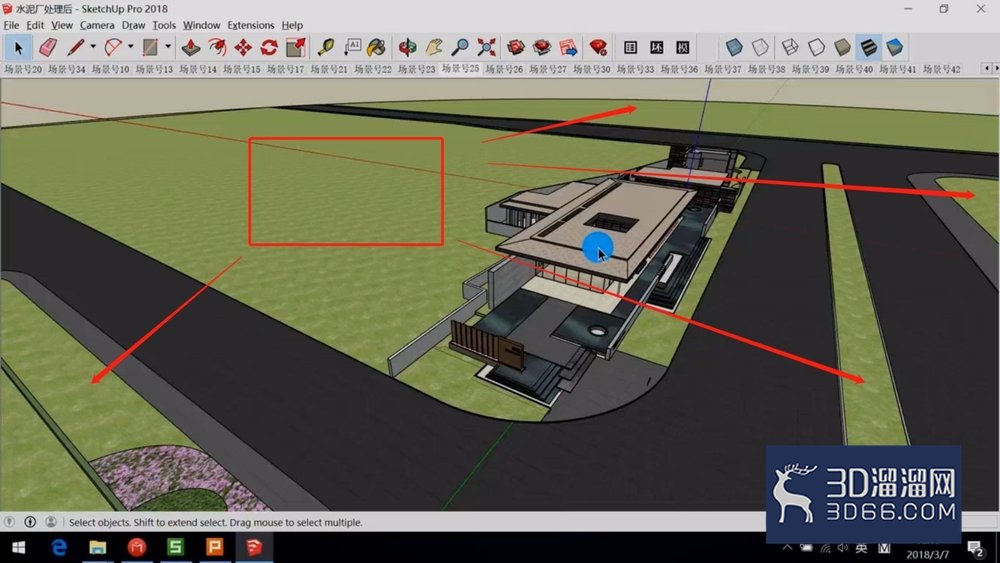This screenshot has height=563, width=1000.
Task: Pick the Tape Measure tool
Action: click(x=326, y=47)
